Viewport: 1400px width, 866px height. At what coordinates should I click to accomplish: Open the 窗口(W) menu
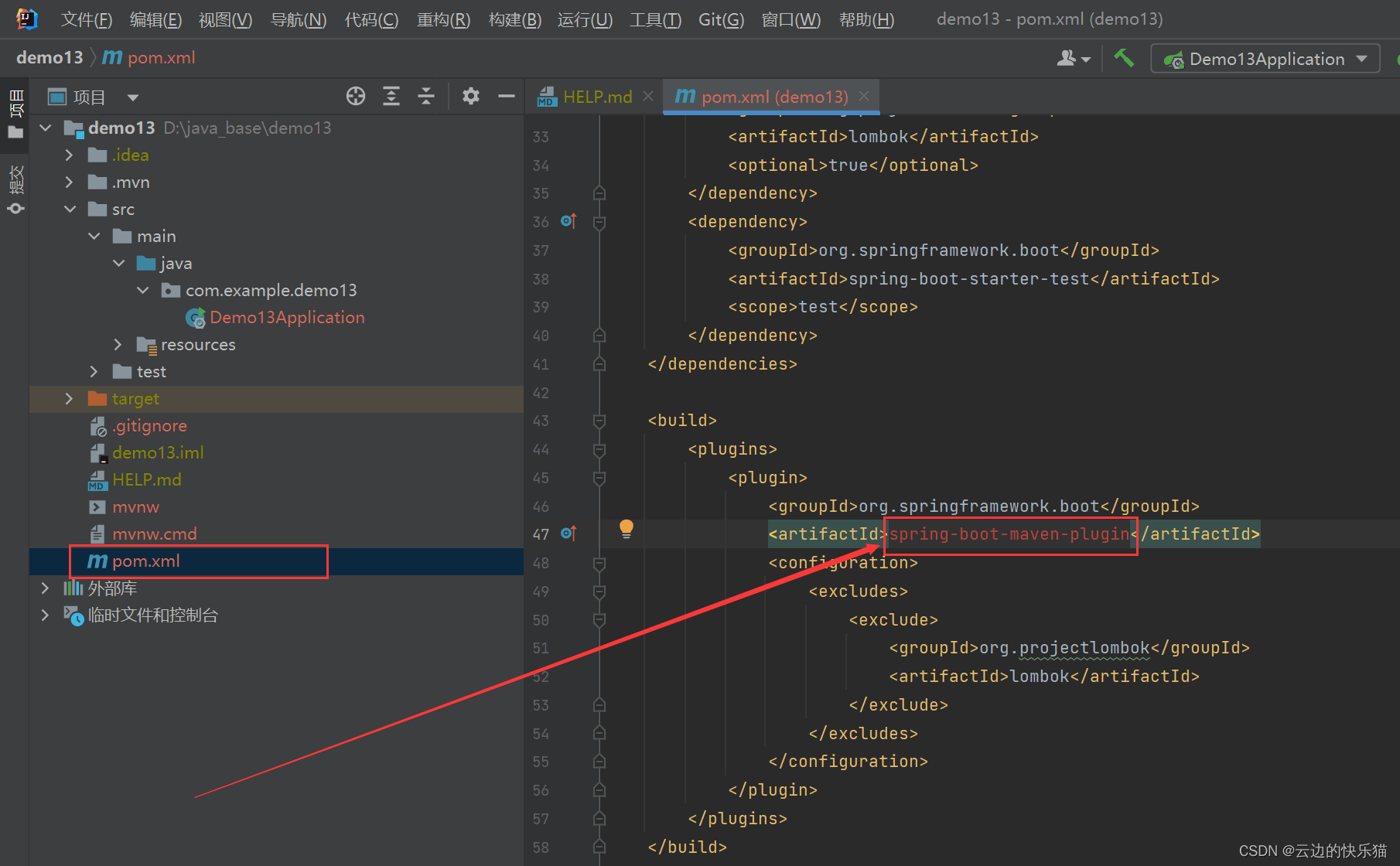[x=790, y=19]
